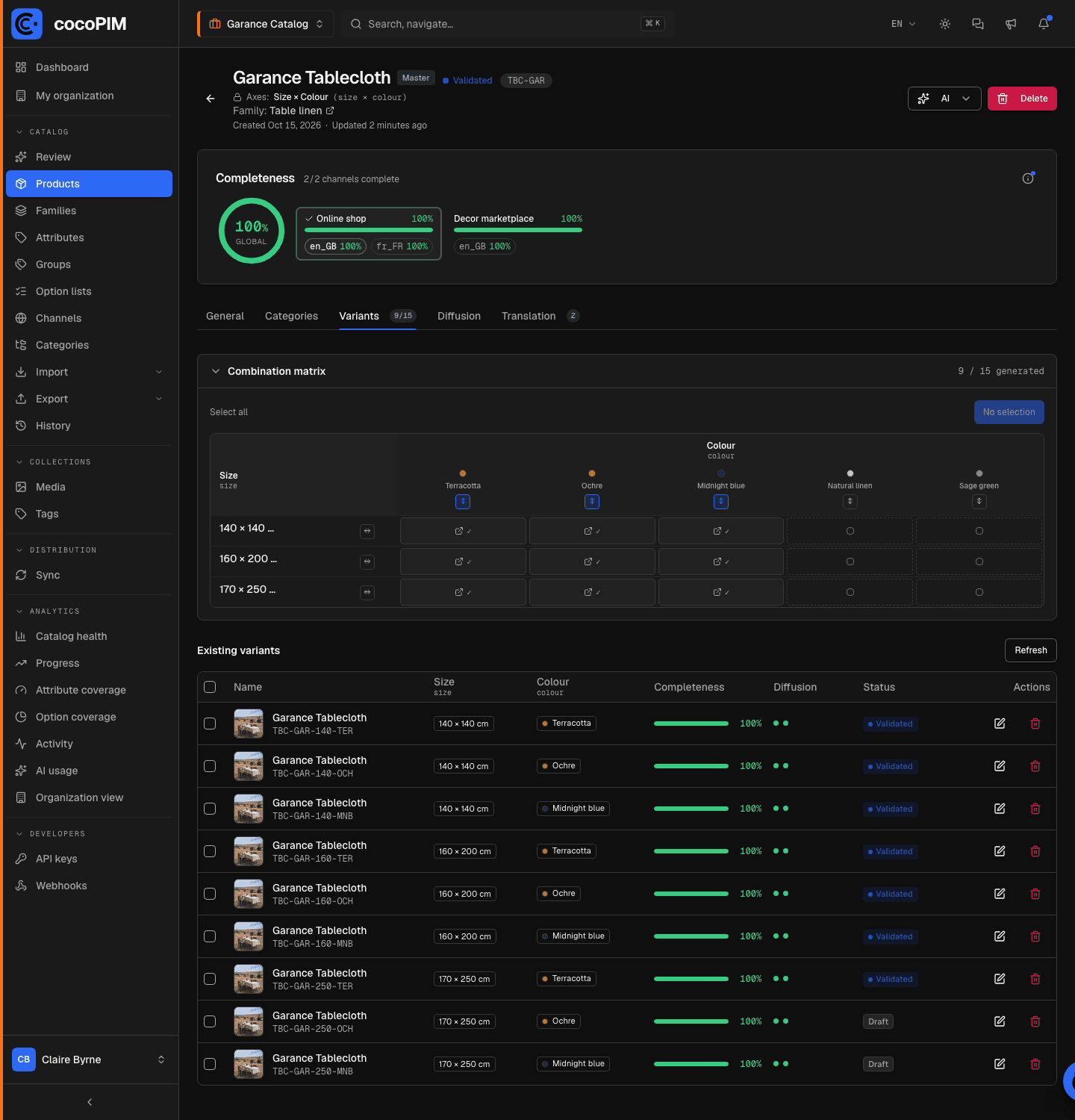Click the Ochre colour swatch dot in matrix header

click(592, 473)
